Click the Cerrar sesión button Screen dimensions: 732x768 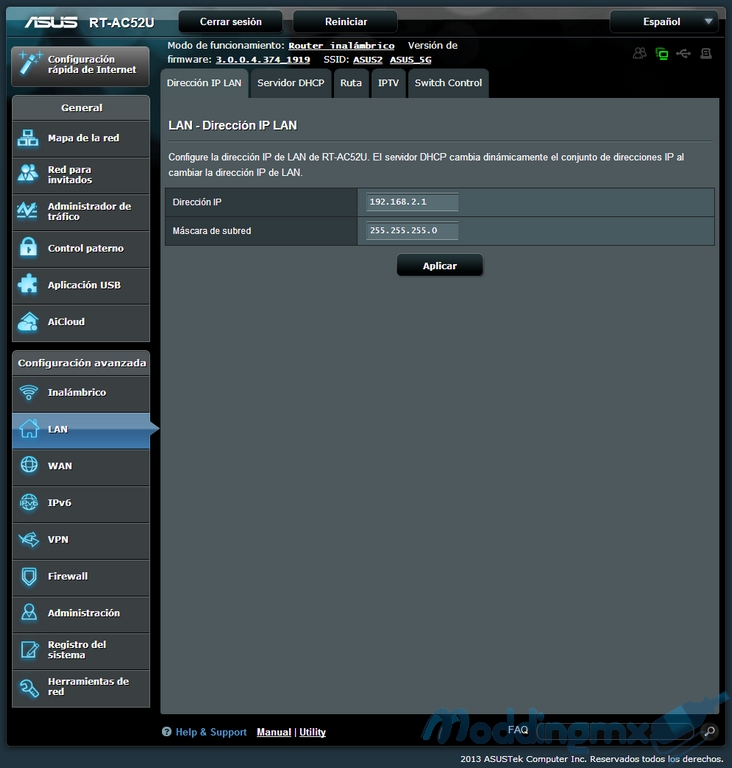(x=230, y=22)
